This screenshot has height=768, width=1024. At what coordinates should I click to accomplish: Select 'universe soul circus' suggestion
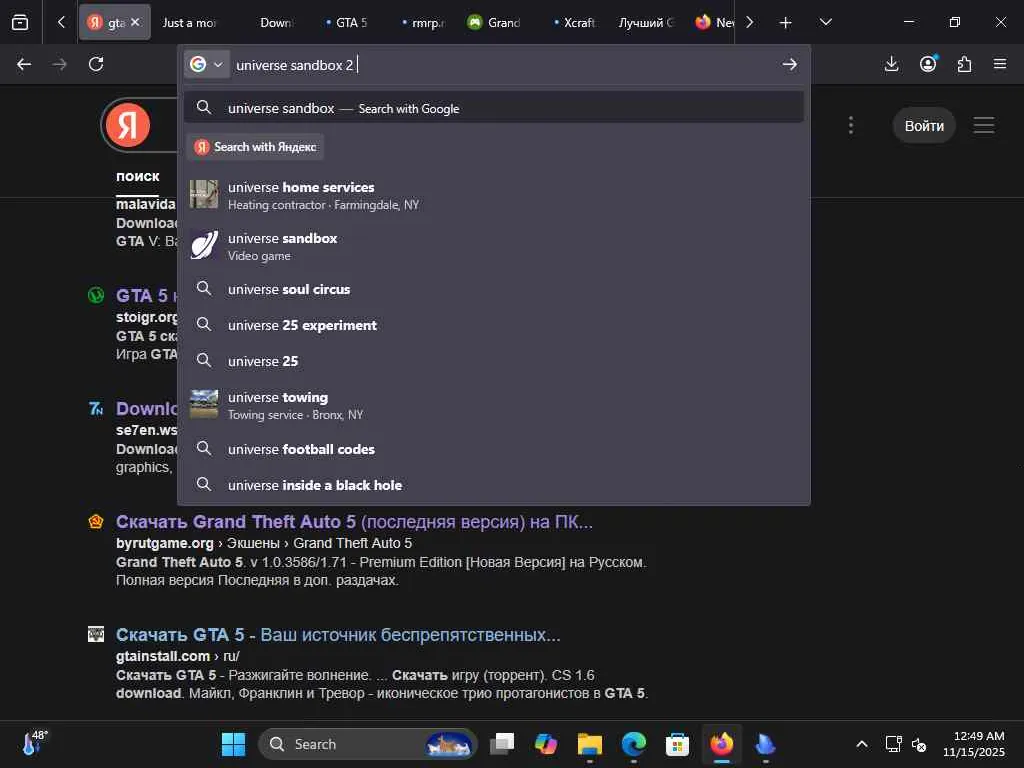494,289
